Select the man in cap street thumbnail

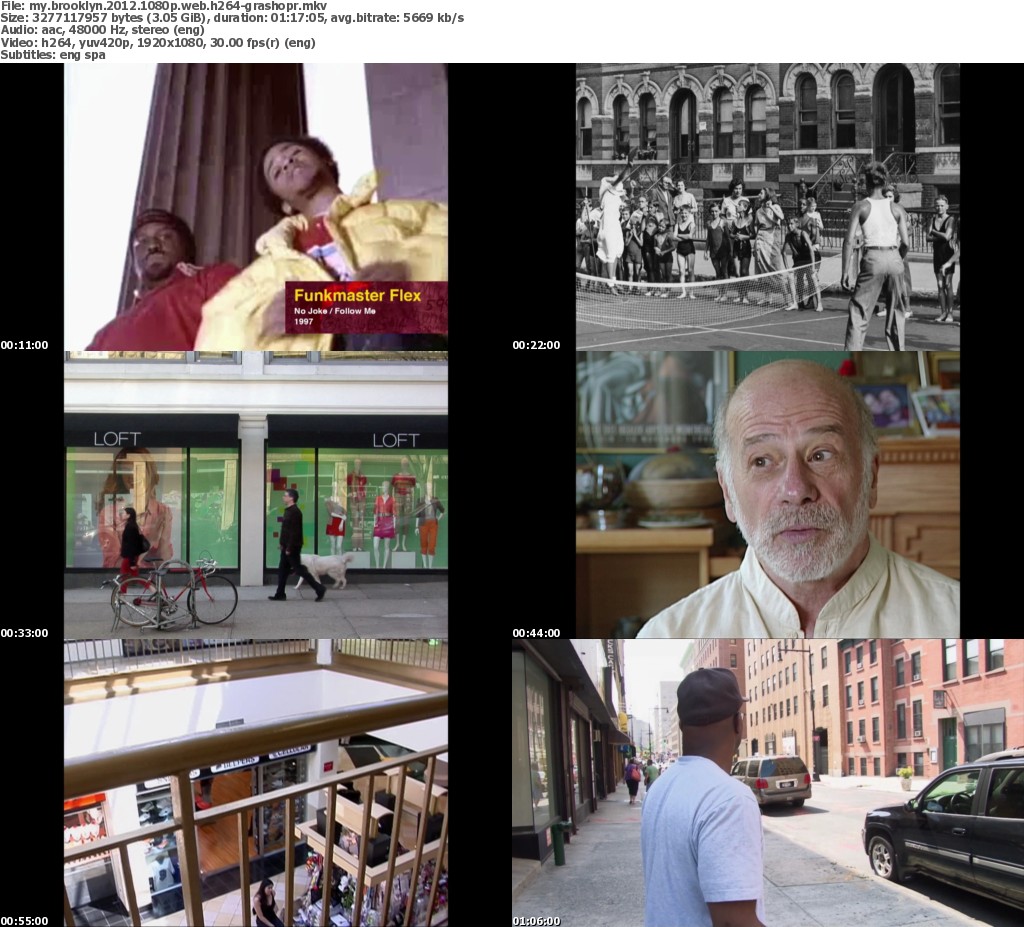tap(767, 783)
